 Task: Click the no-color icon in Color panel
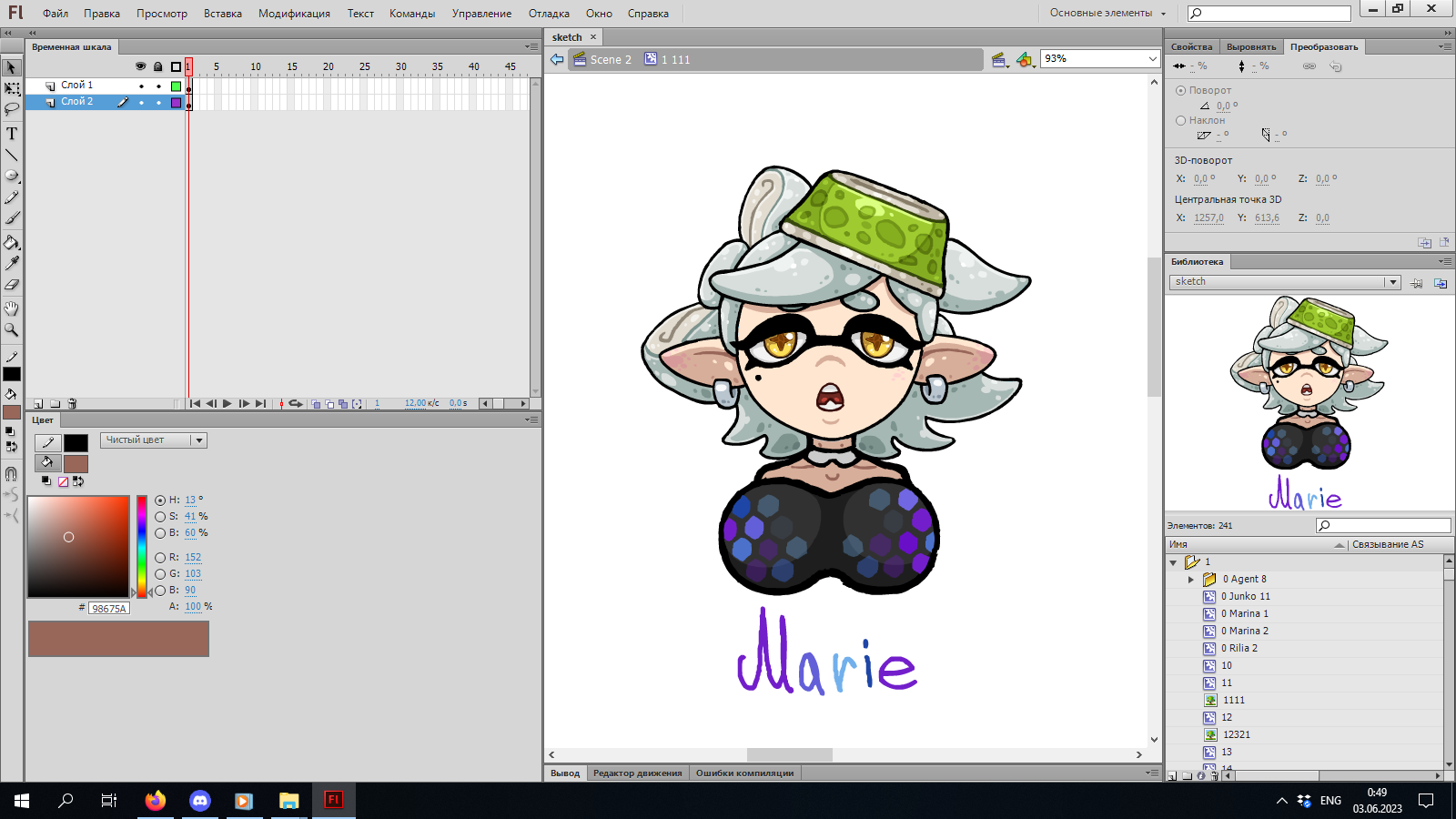[63, 481]
